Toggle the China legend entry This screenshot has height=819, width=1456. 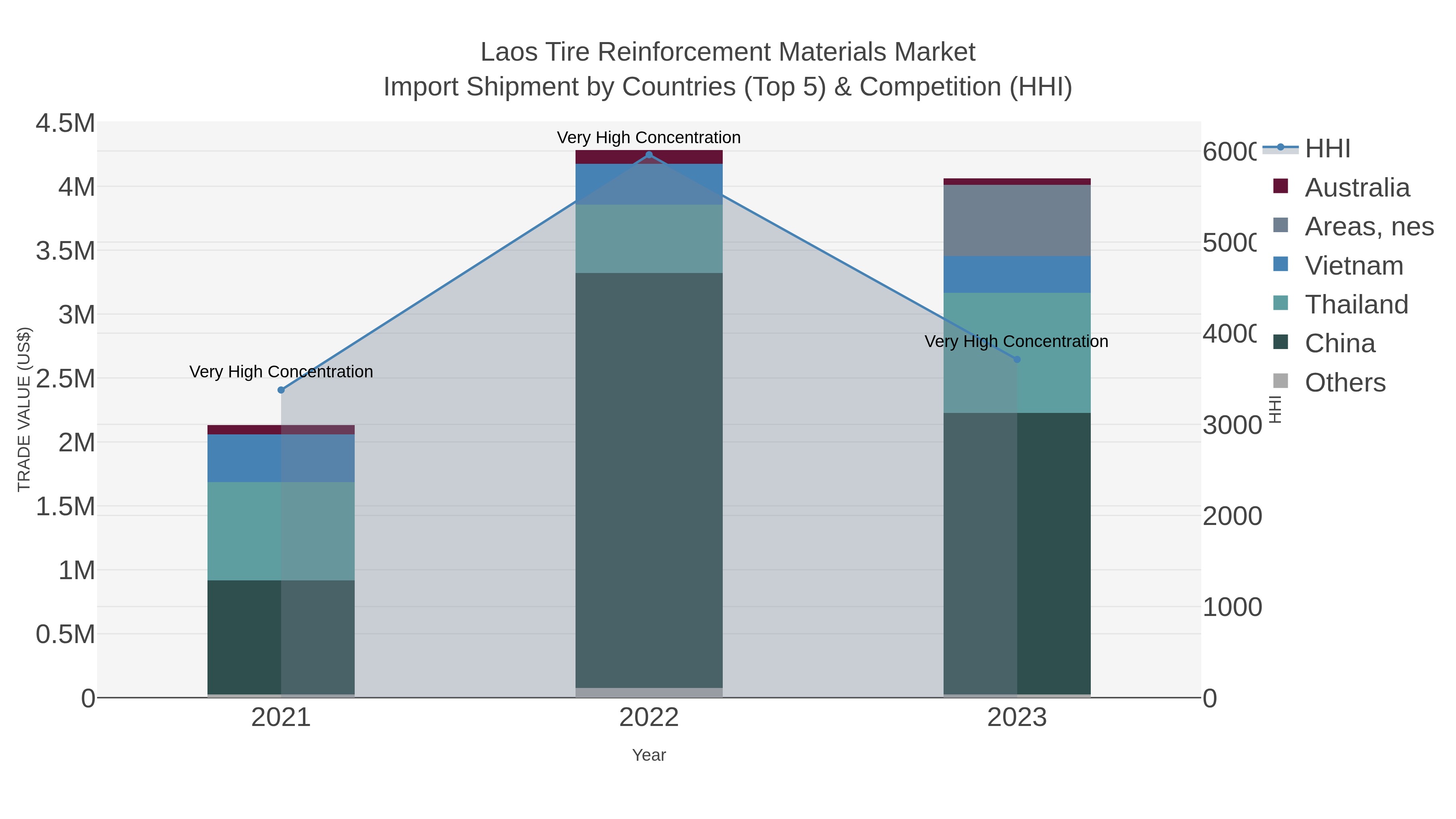tap(1324, 344)
